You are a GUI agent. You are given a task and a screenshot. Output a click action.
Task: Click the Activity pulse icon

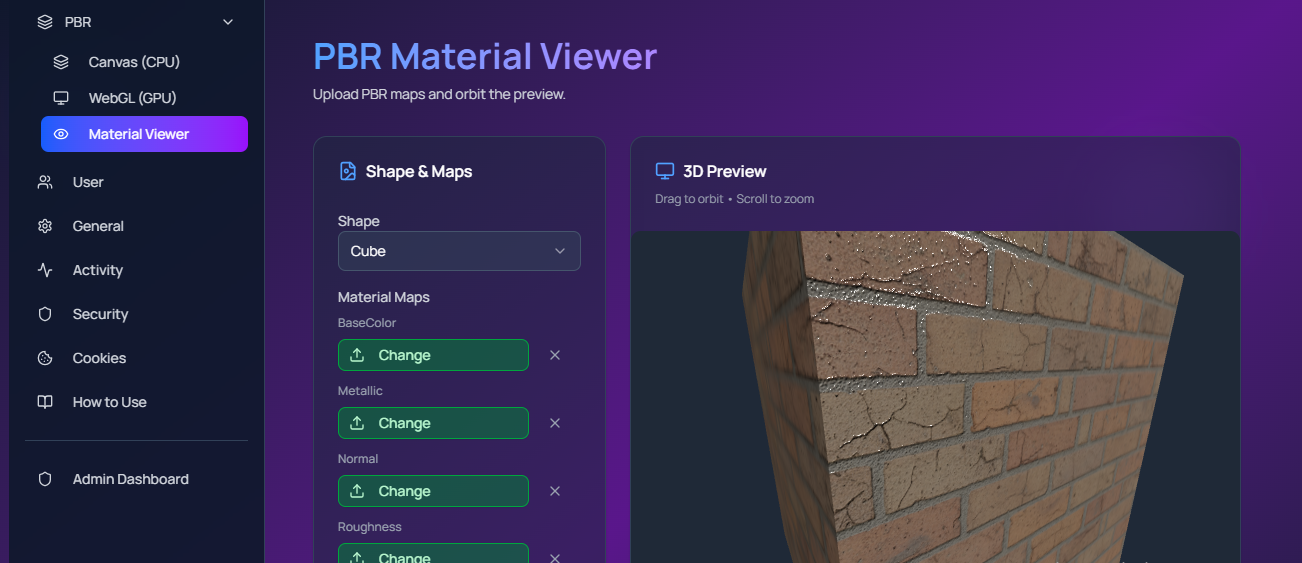point(45,270)
